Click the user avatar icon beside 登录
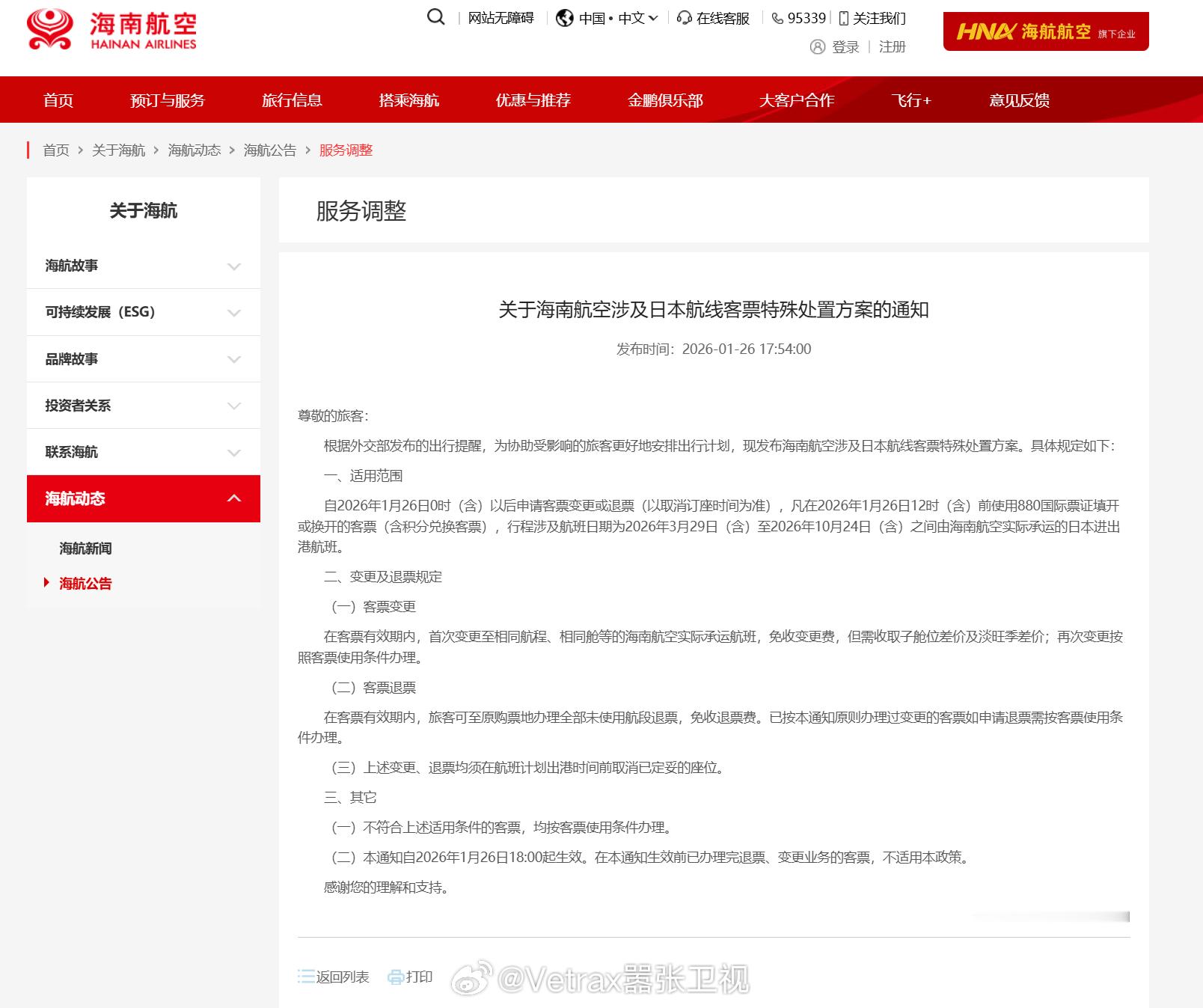 coord(818,47)
